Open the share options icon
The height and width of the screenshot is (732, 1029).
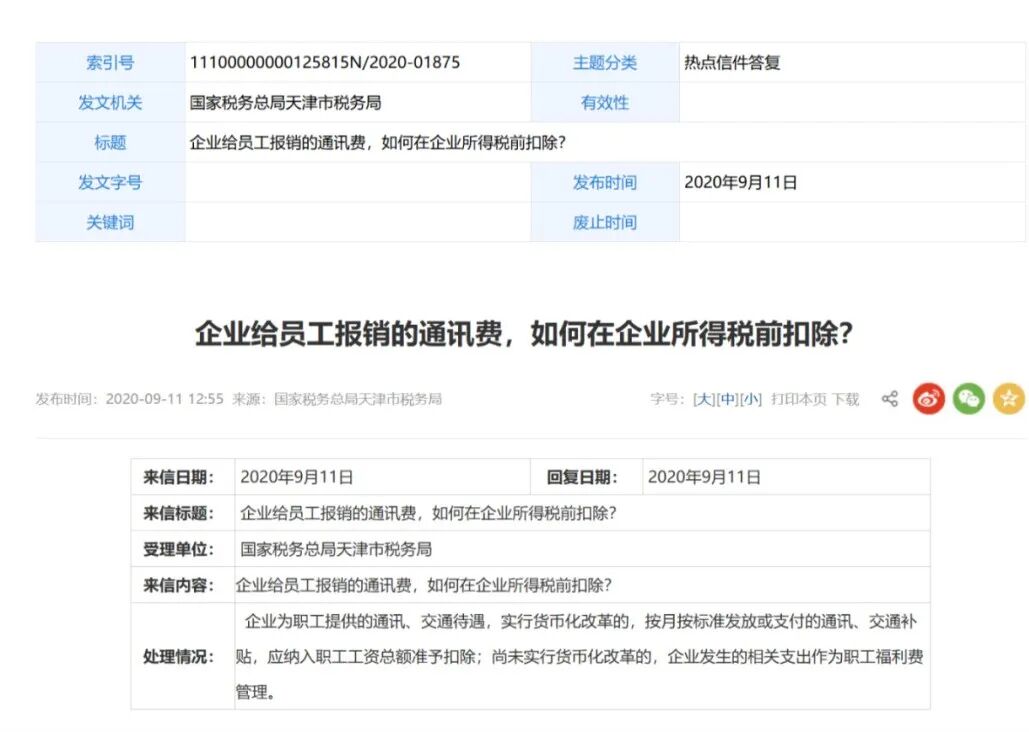coord(888,398)
